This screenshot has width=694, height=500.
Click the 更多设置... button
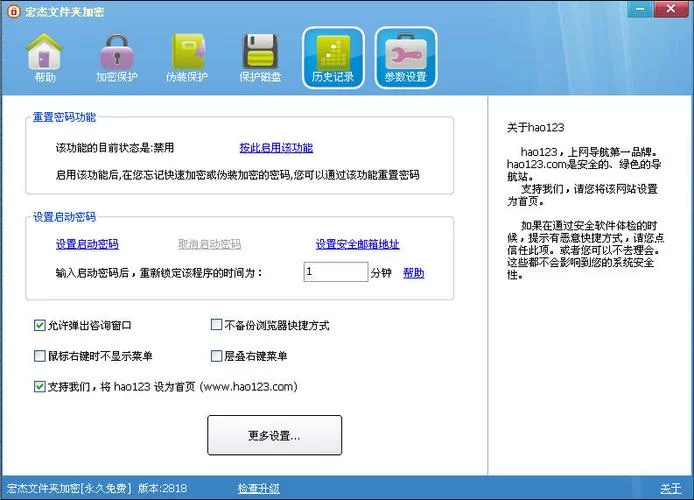coord(274,435)
